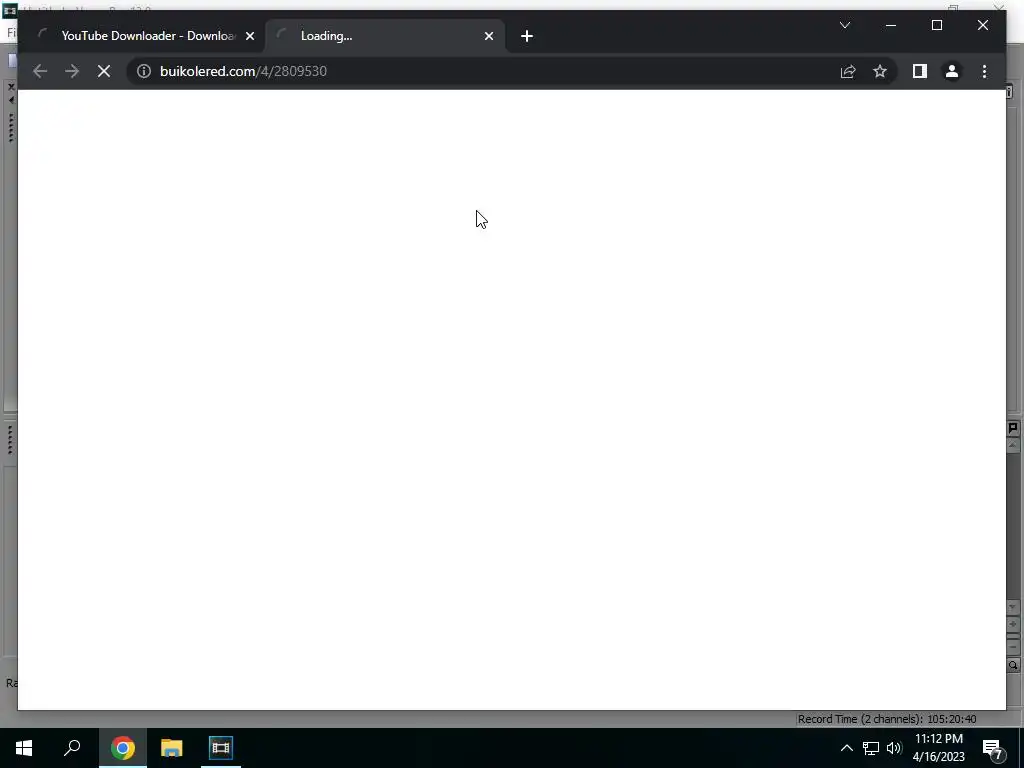Click video editor icon in taskbar
Image resolution: width=1024 pixels, height=768 pixels.
221,748
